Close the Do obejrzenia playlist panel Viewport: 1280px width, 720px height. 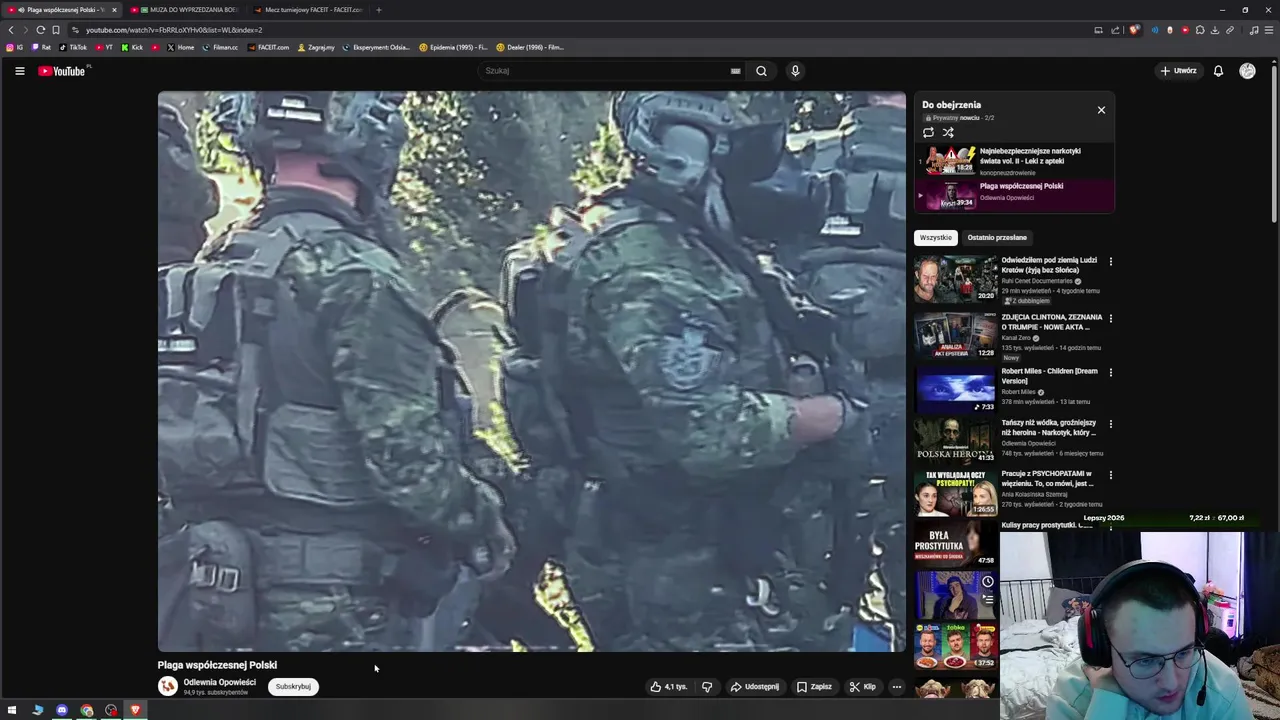tap(1101, 110)
